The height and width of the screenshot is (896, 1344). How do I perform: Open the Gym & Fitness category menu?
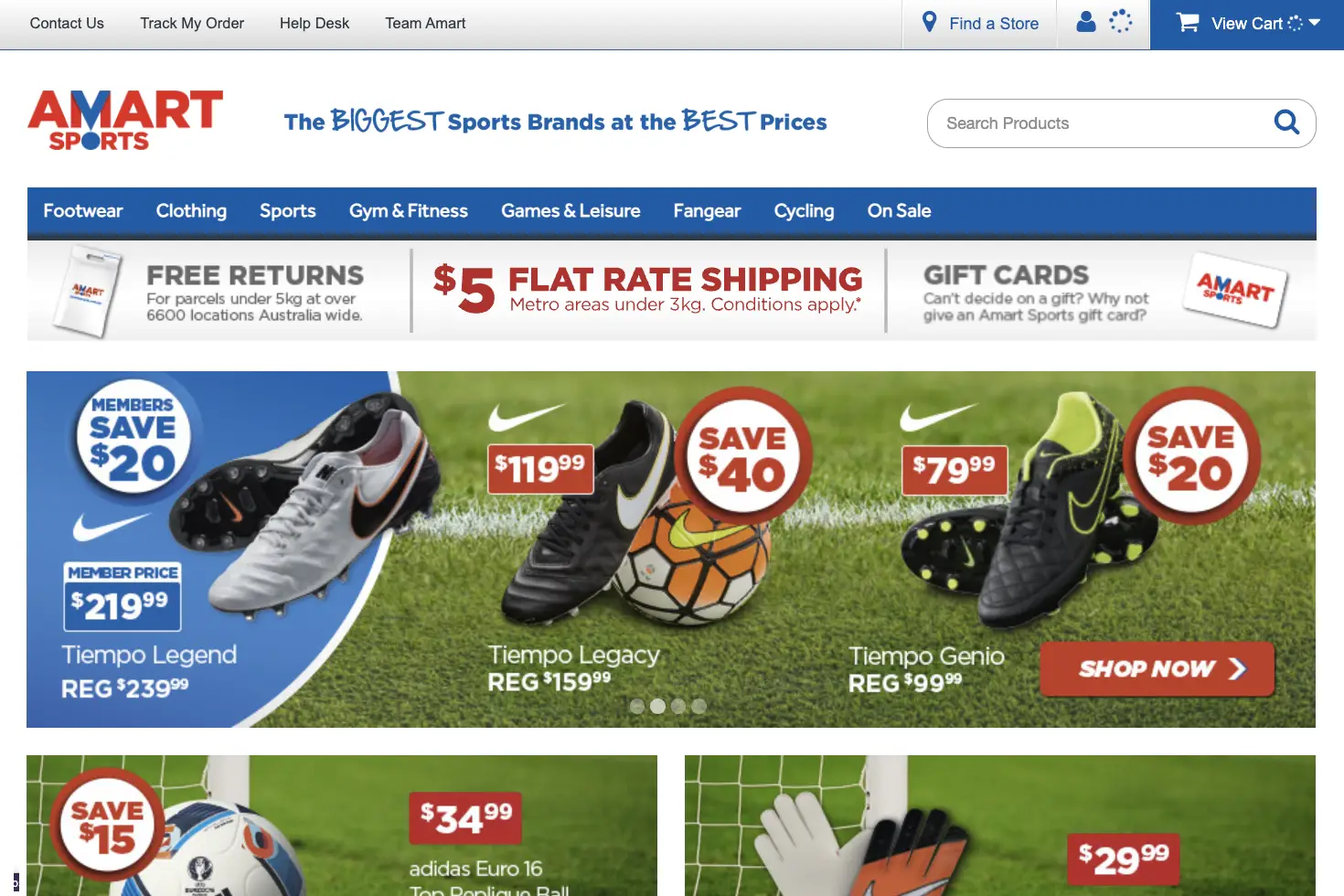click(x=409, y=211)
